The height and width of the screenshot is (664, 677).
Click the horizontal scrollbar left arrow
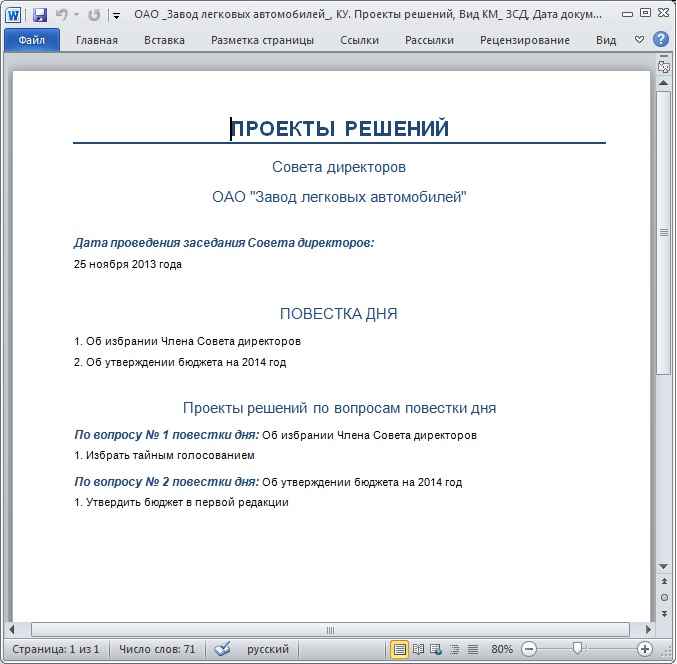point(12,630)
